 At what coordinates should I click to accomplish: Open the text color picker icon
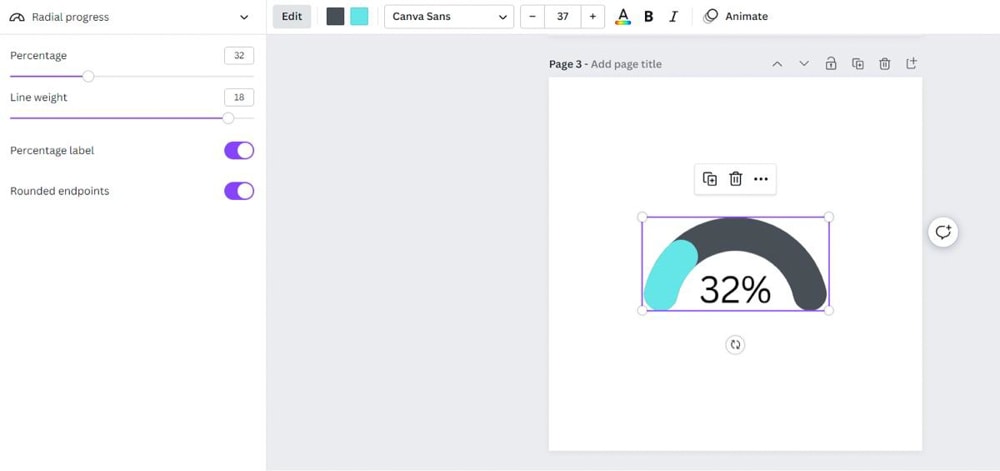pyautogui.click(x=623, y=17)
